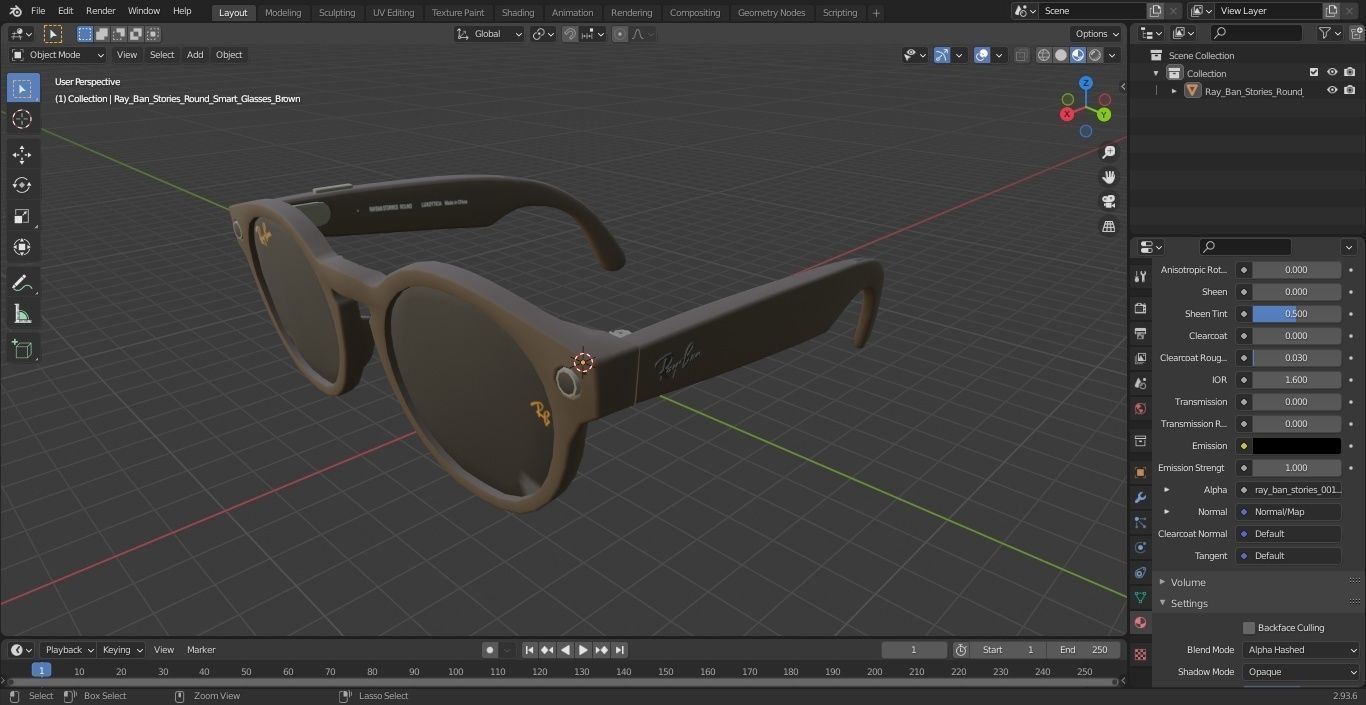Disable Collection in renders camera icon

tap(1349, 72)
